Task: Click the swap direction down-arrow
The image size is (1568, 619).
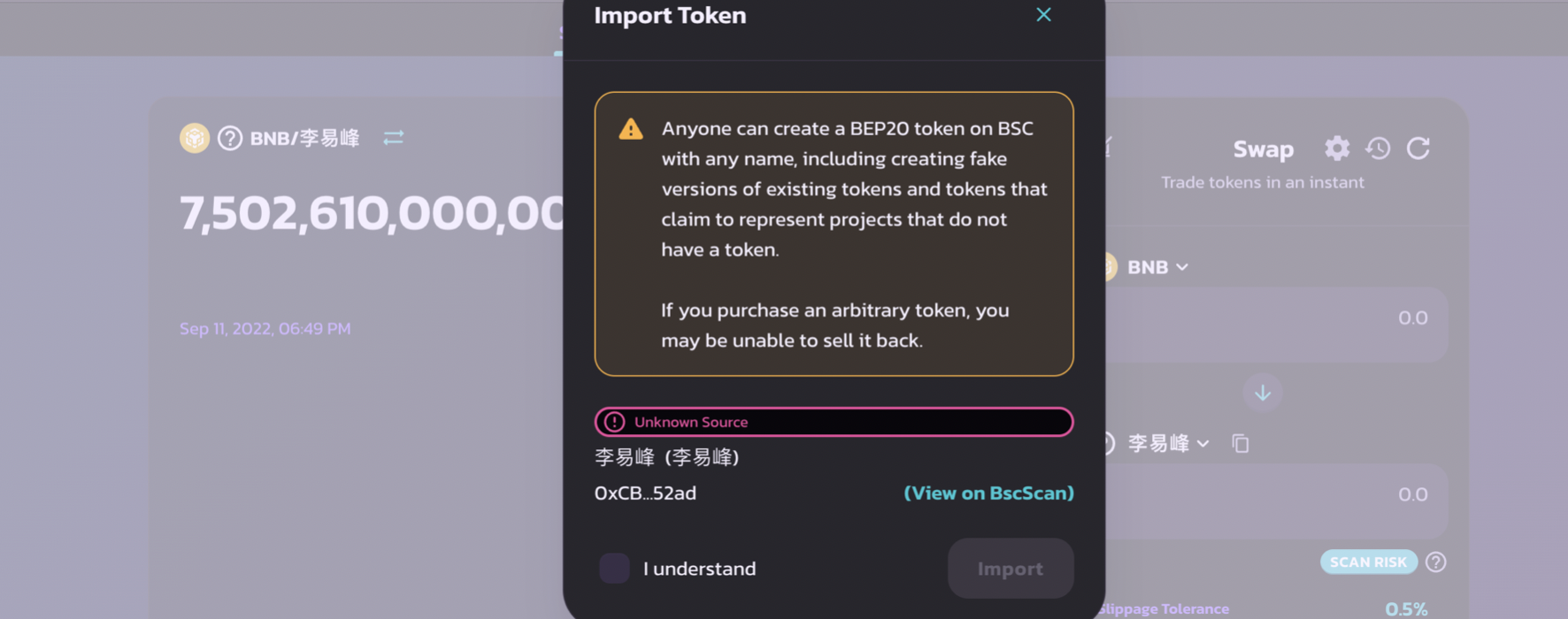Action: click(1263, 393)
